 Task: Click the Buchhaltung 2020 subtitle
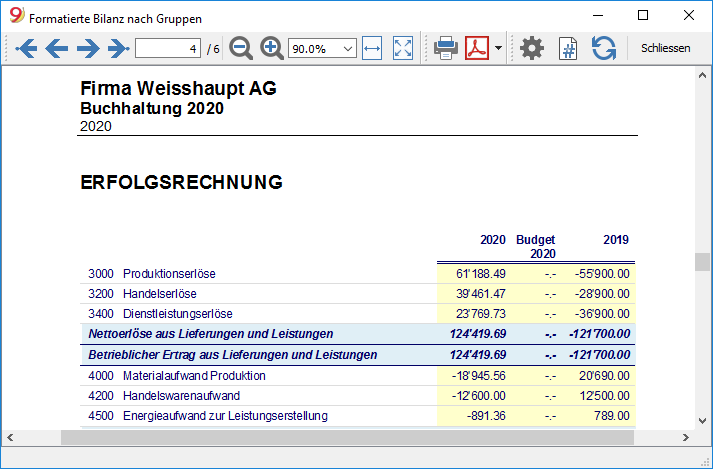click(152, 108)
